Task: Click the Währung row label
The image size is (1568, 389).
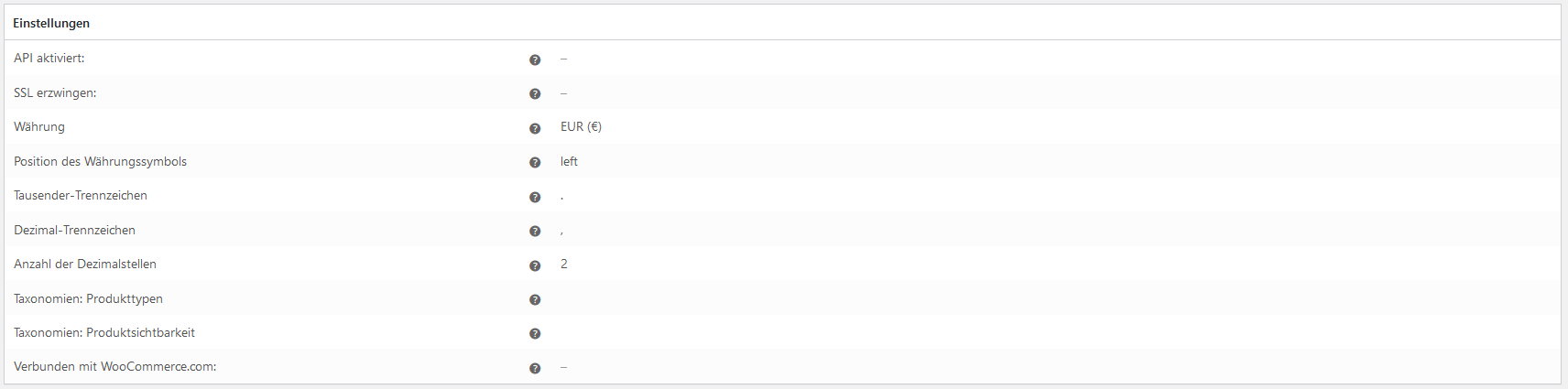Action: [x=39, y=126]
